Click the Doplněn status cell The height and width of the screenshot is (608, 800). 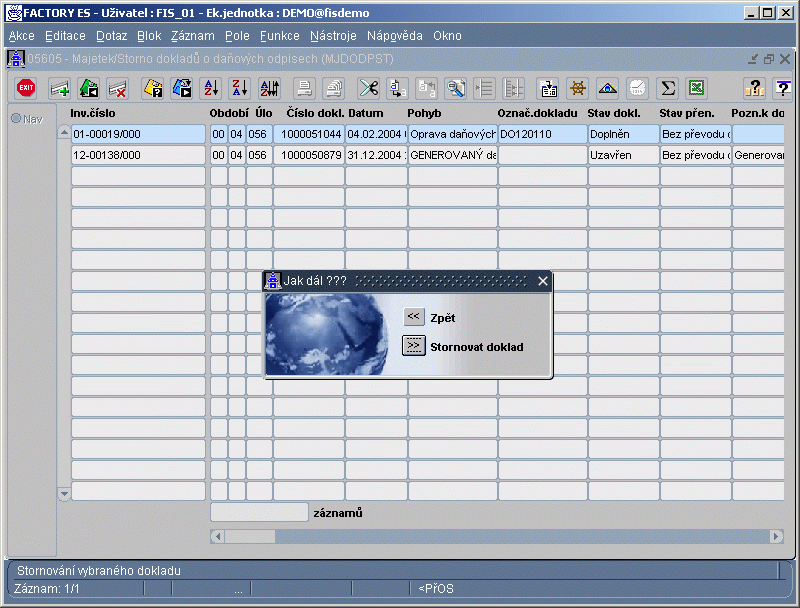pos(623,134)
